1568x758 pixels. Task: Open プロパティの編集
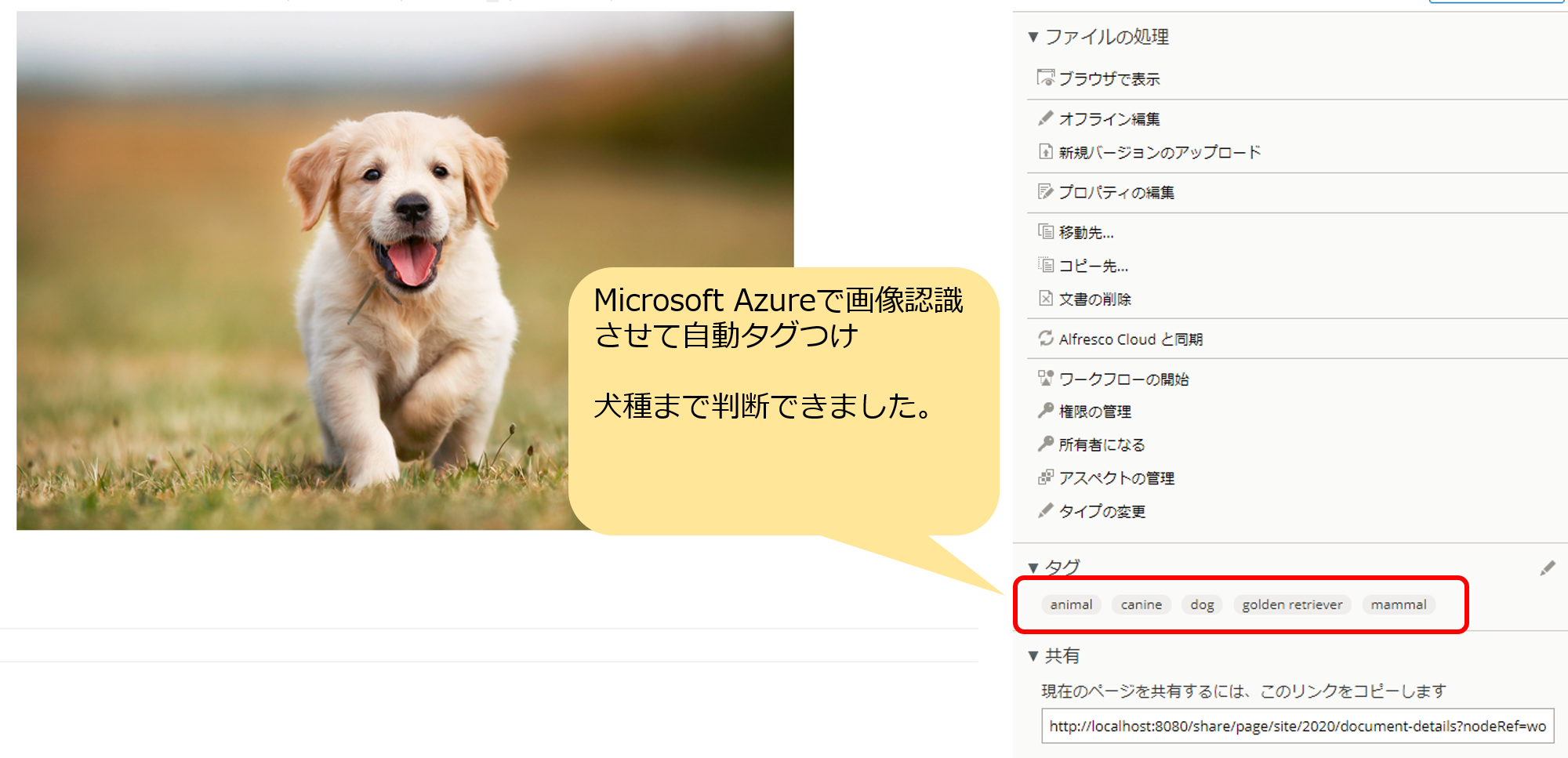(1116, 192)
